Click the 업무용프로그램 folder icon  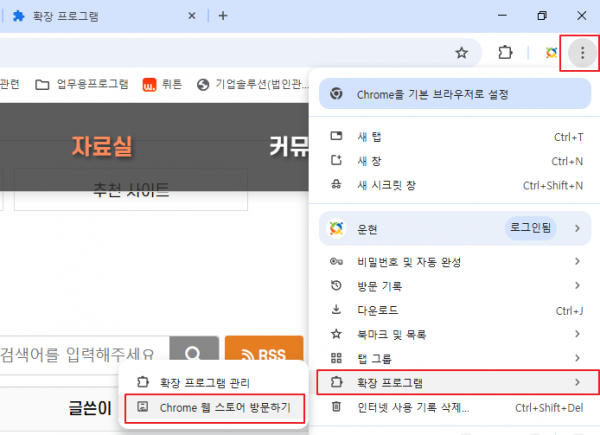(x=42, y=85)
